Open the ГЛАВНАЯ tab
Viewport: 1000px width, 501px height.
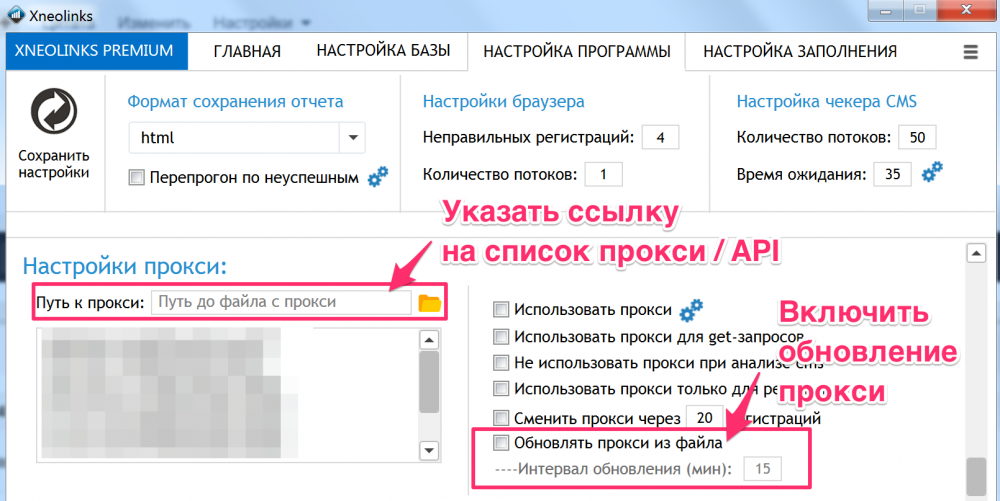pyautogui.click(x=247, y=52)
